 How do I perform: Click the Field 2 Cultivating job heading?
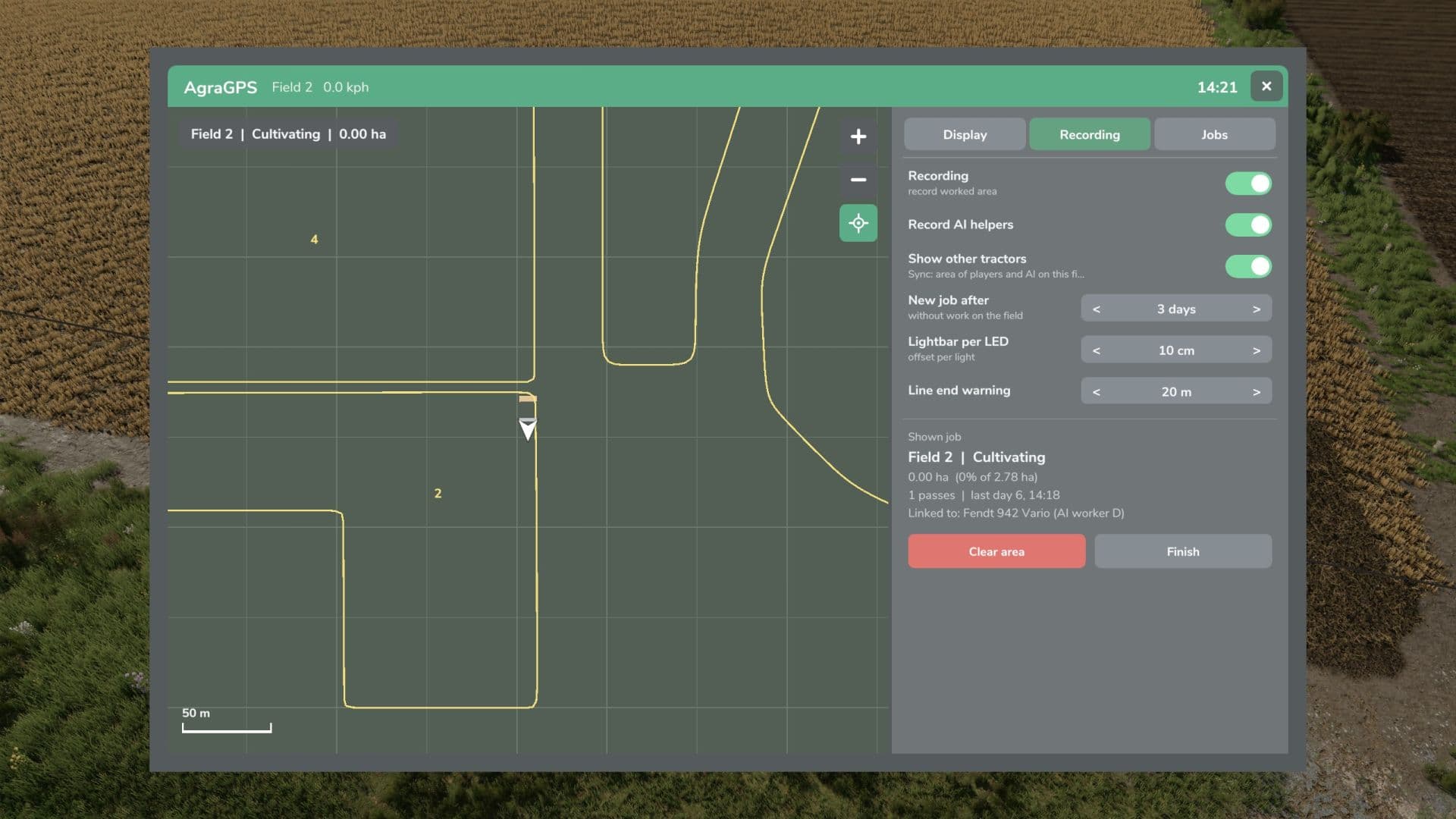point(976,457)
